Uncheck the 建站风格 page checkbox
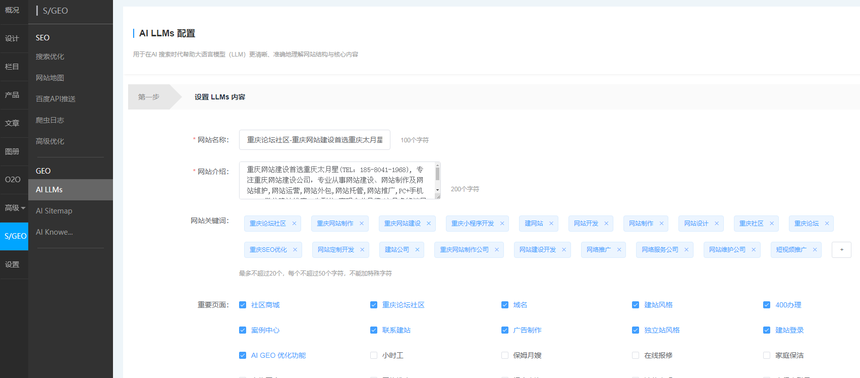Screen dimensions: 860x378 pyautogui.click(x=636, y=304)
